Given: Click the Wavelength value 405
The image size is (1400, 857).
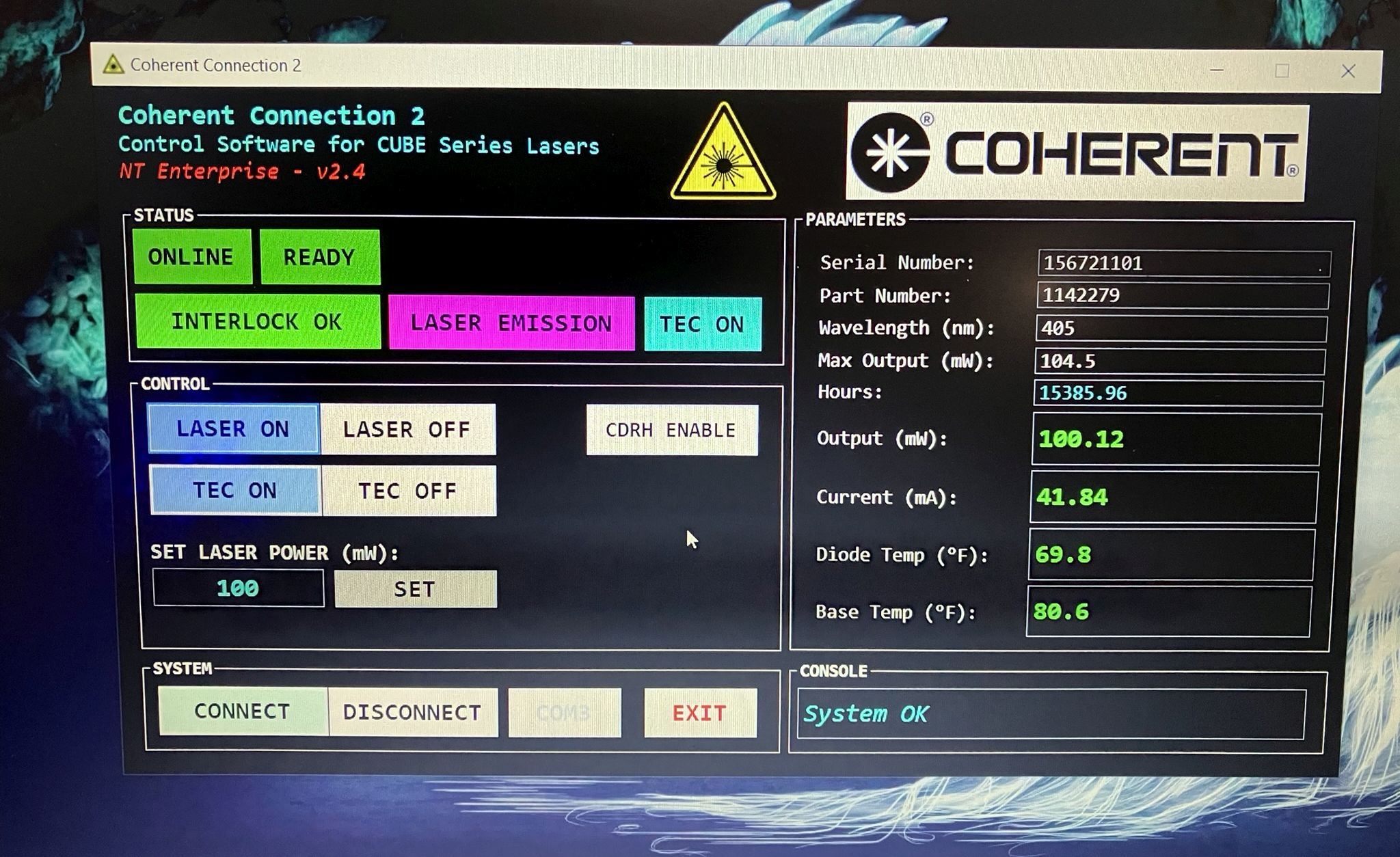Looking at the screenshot, I should coord(1181,328).
